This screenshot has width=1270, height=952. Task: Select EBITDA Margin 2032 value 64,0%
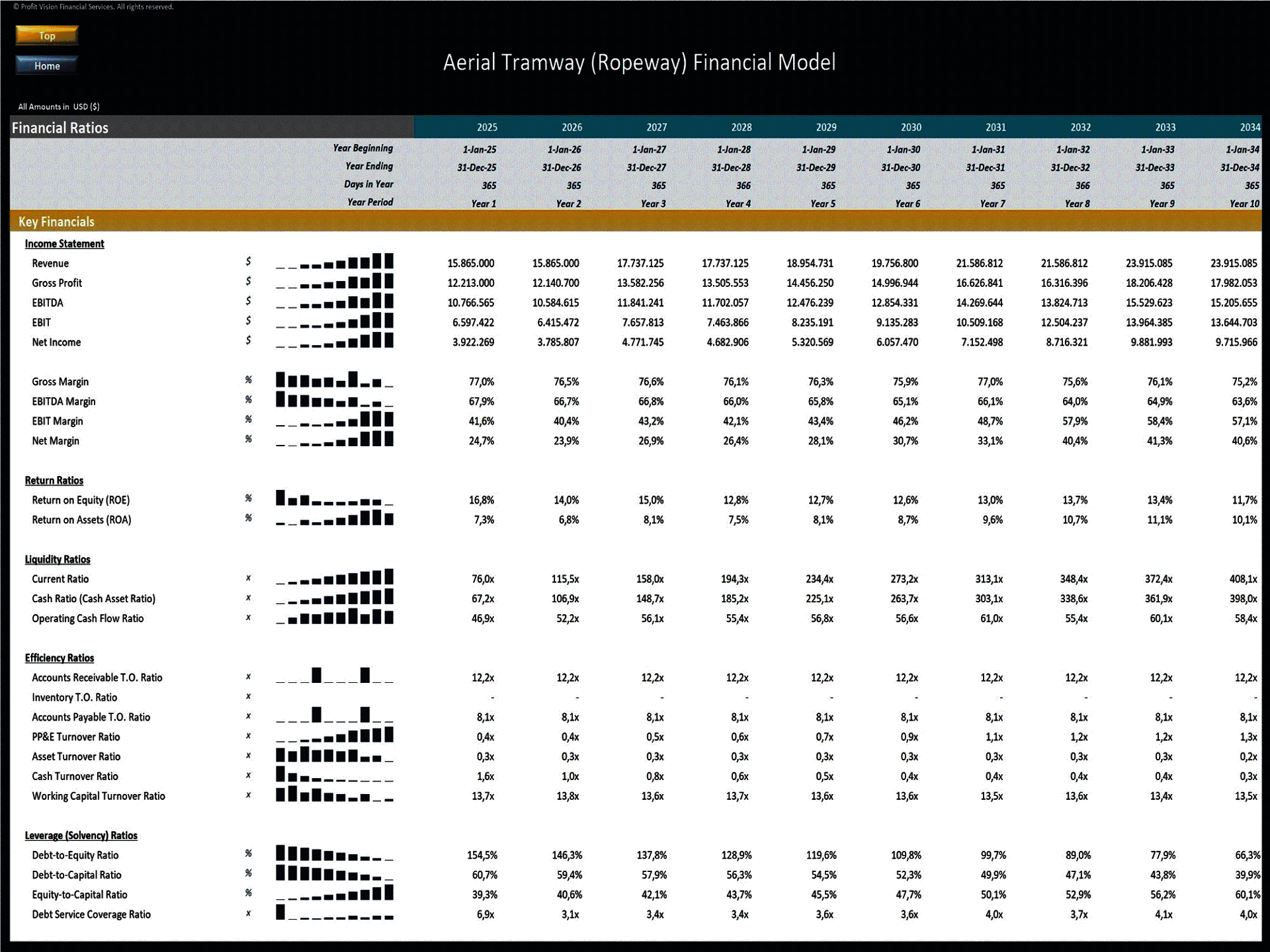click(1075, 401)
